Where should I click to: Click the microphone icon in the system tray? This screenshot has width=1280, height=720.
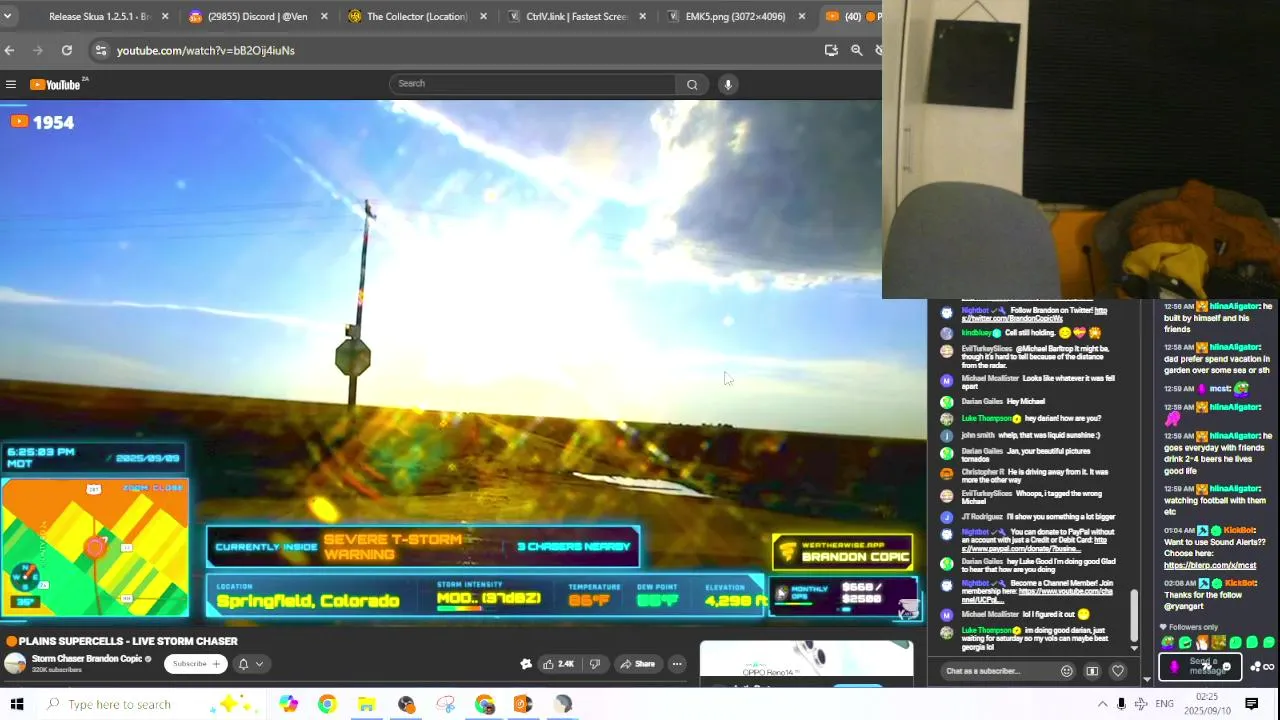(1121, 704)
